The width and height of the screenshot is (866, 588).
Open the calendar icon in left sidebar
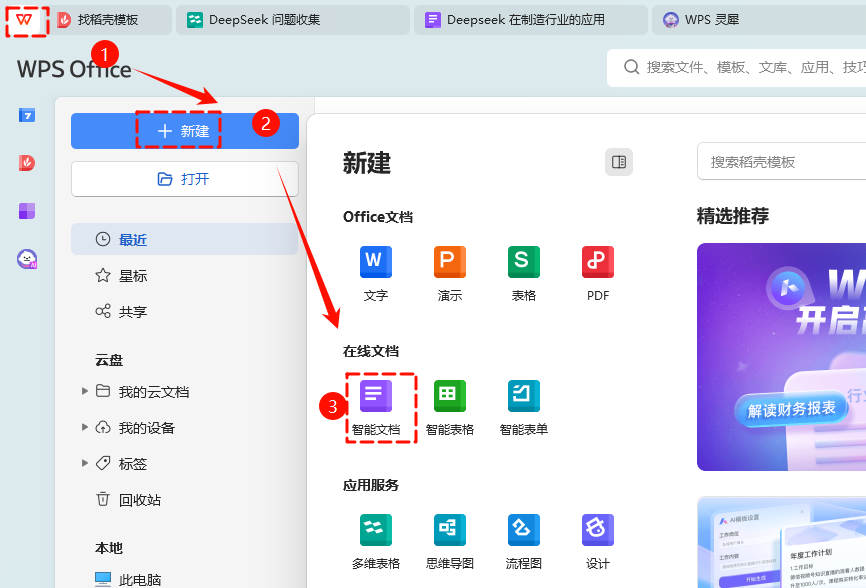click(x=27, y=115)
